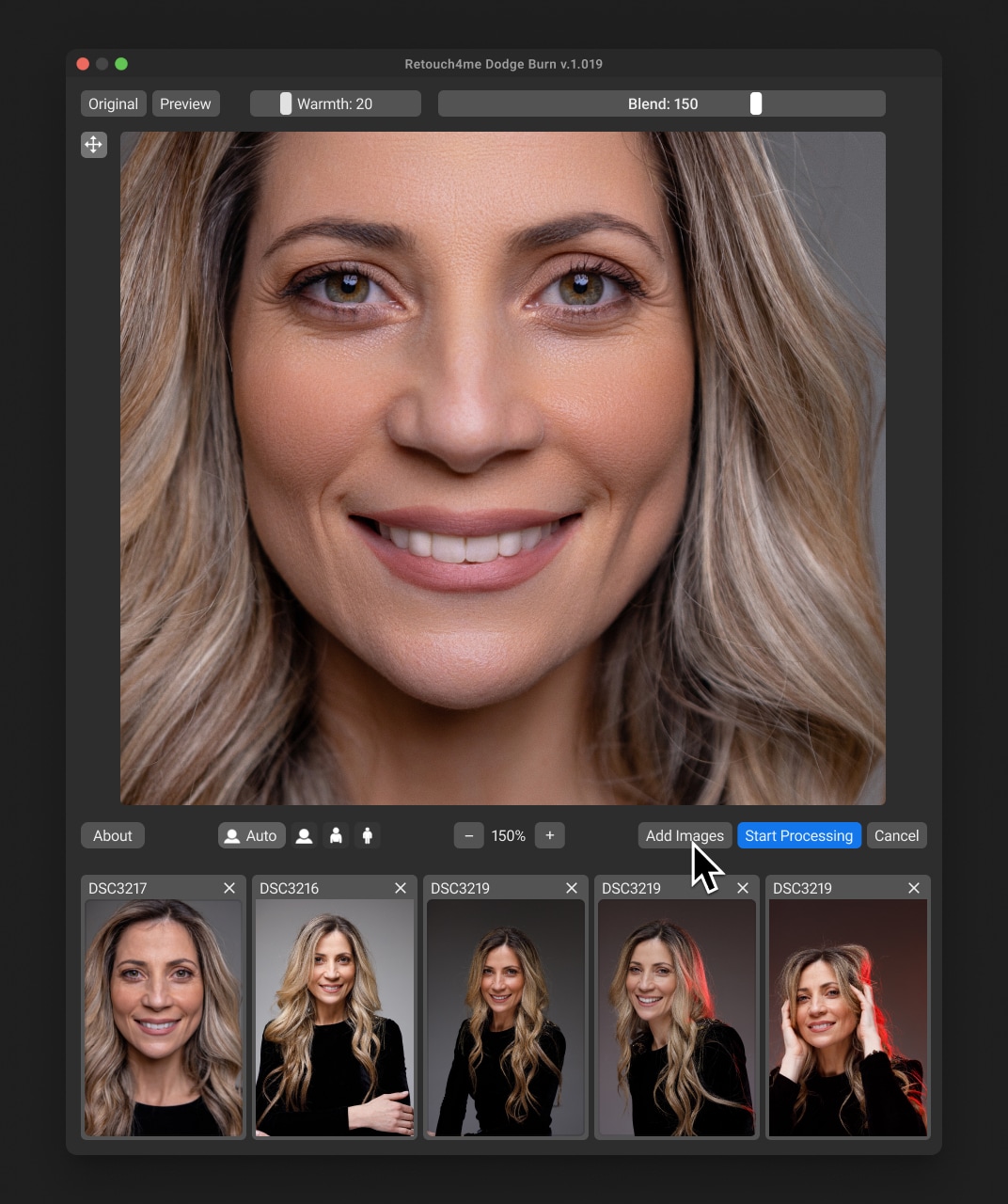Click the Add Images button
Image resolution: width=1008 pixels, height=1204 pixels.
pyautogui.click(x=685, y=835)
